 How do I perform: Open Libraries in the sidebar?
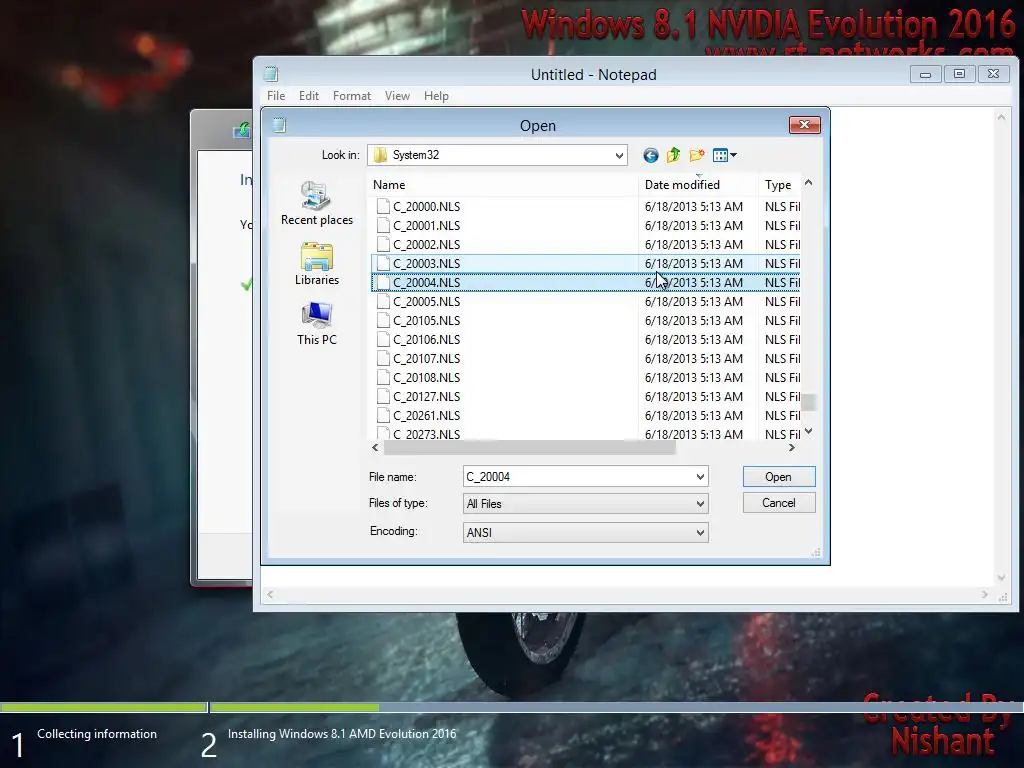click(317, 264)
